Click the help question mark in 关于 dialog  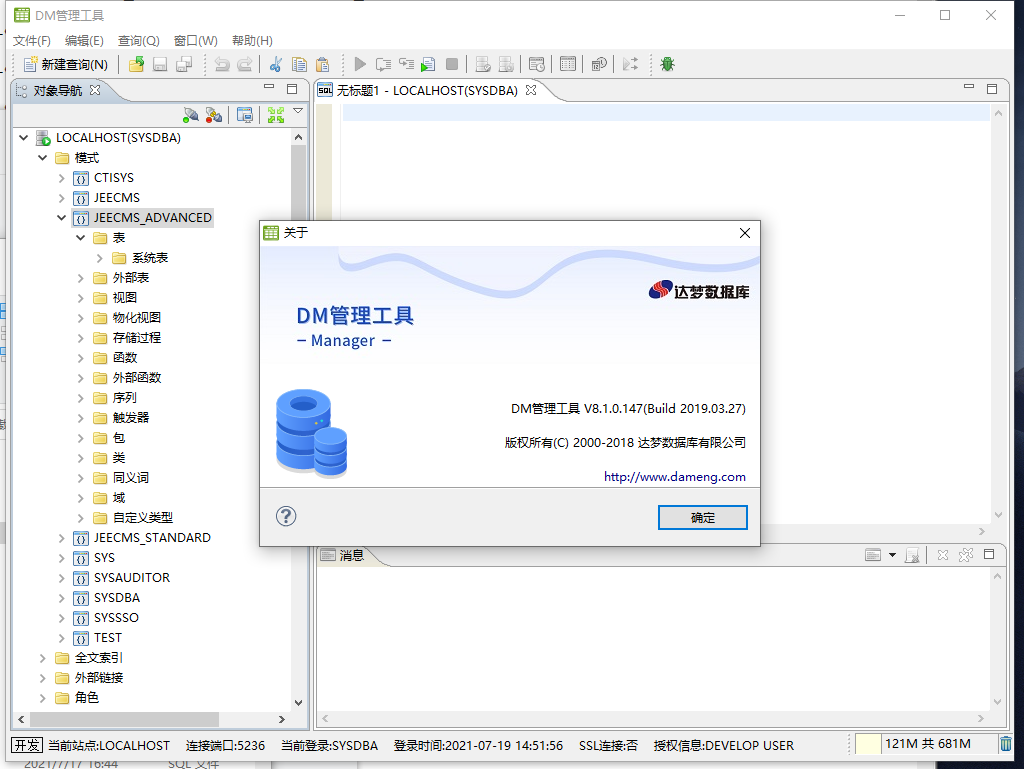pos(286,516)
